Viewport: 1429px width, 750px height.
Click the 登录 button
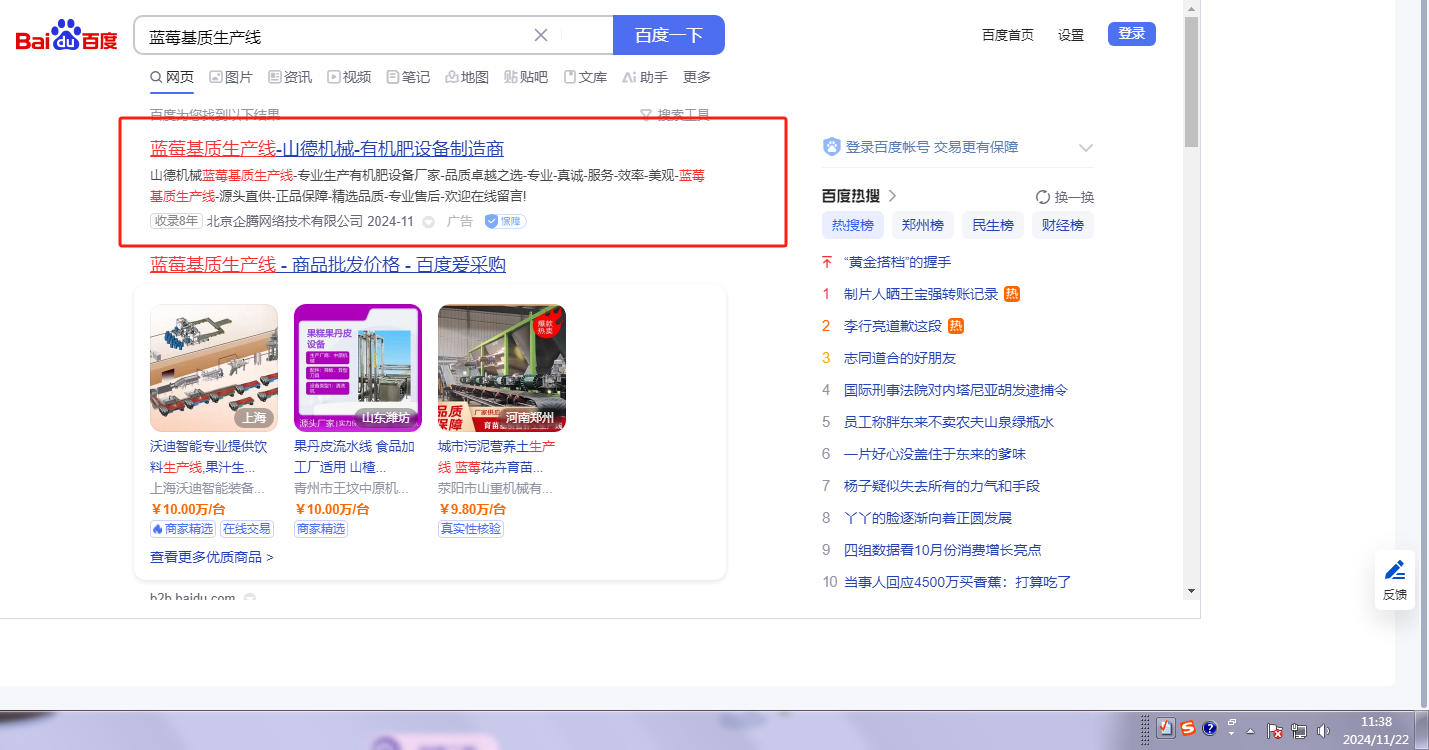coord(1131,34)
